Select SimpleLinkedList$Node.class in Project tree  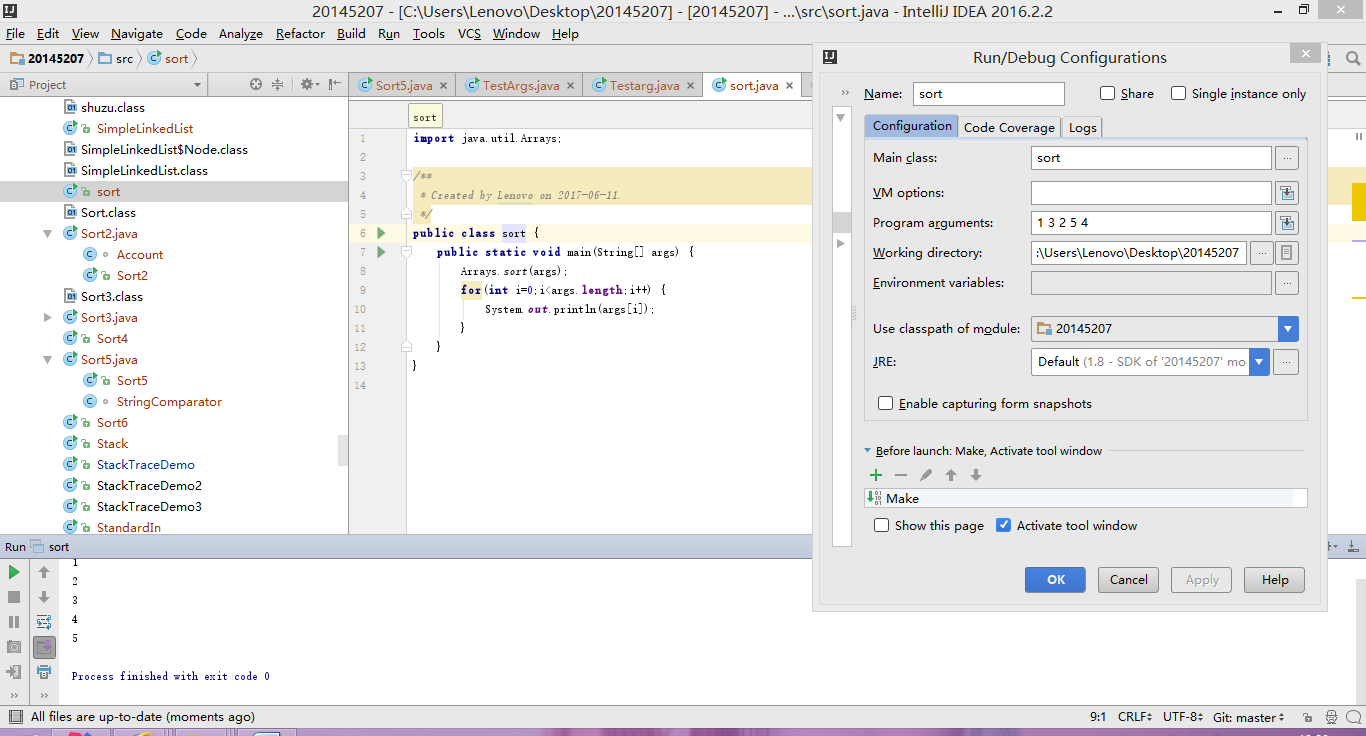[164, 150]
